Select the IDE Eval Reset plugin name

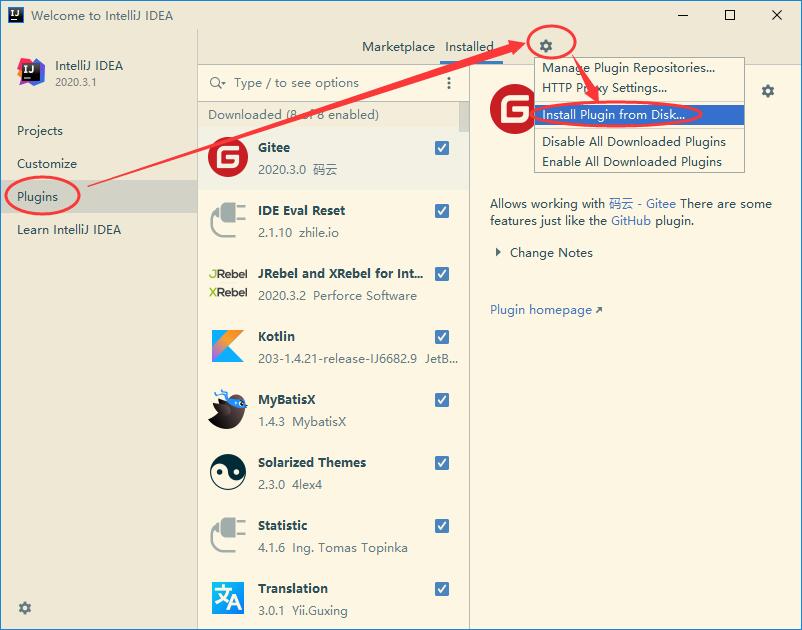point(301,211)
